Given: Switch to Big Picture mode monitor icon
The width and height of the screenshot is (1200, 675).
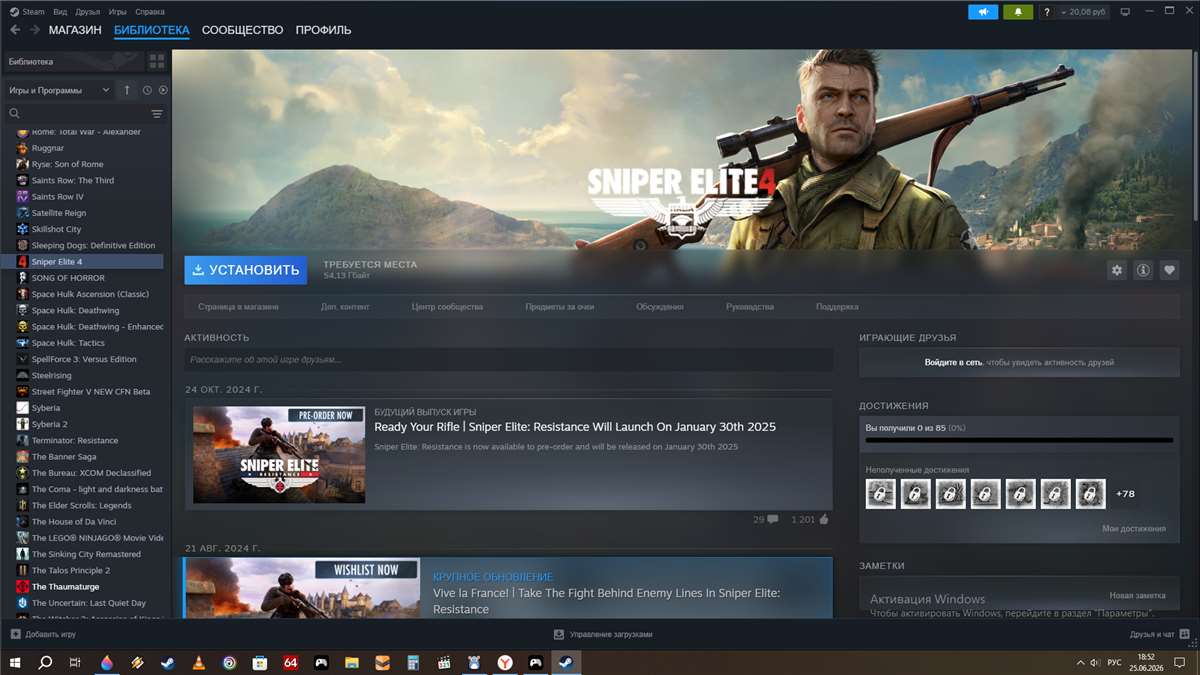Looking at the screenshot, I should (1125, 12).
